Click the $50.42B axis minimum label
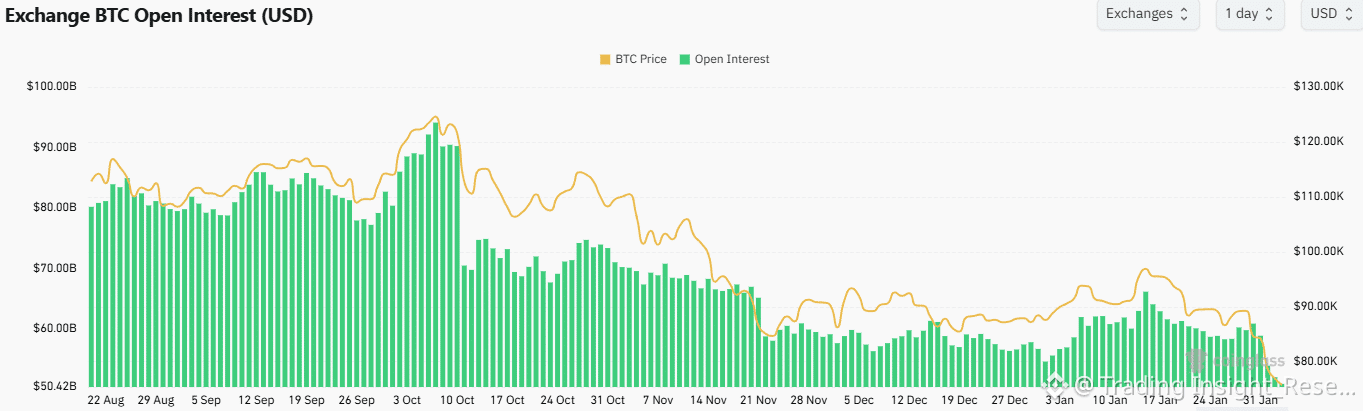 tap(52, 386)
